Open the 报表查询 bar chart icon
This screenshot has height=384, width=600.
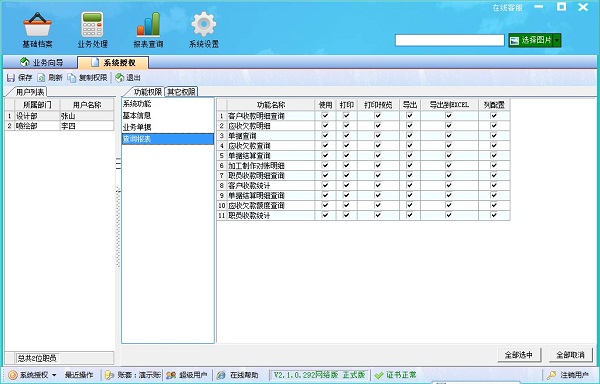tap(148, 24)
